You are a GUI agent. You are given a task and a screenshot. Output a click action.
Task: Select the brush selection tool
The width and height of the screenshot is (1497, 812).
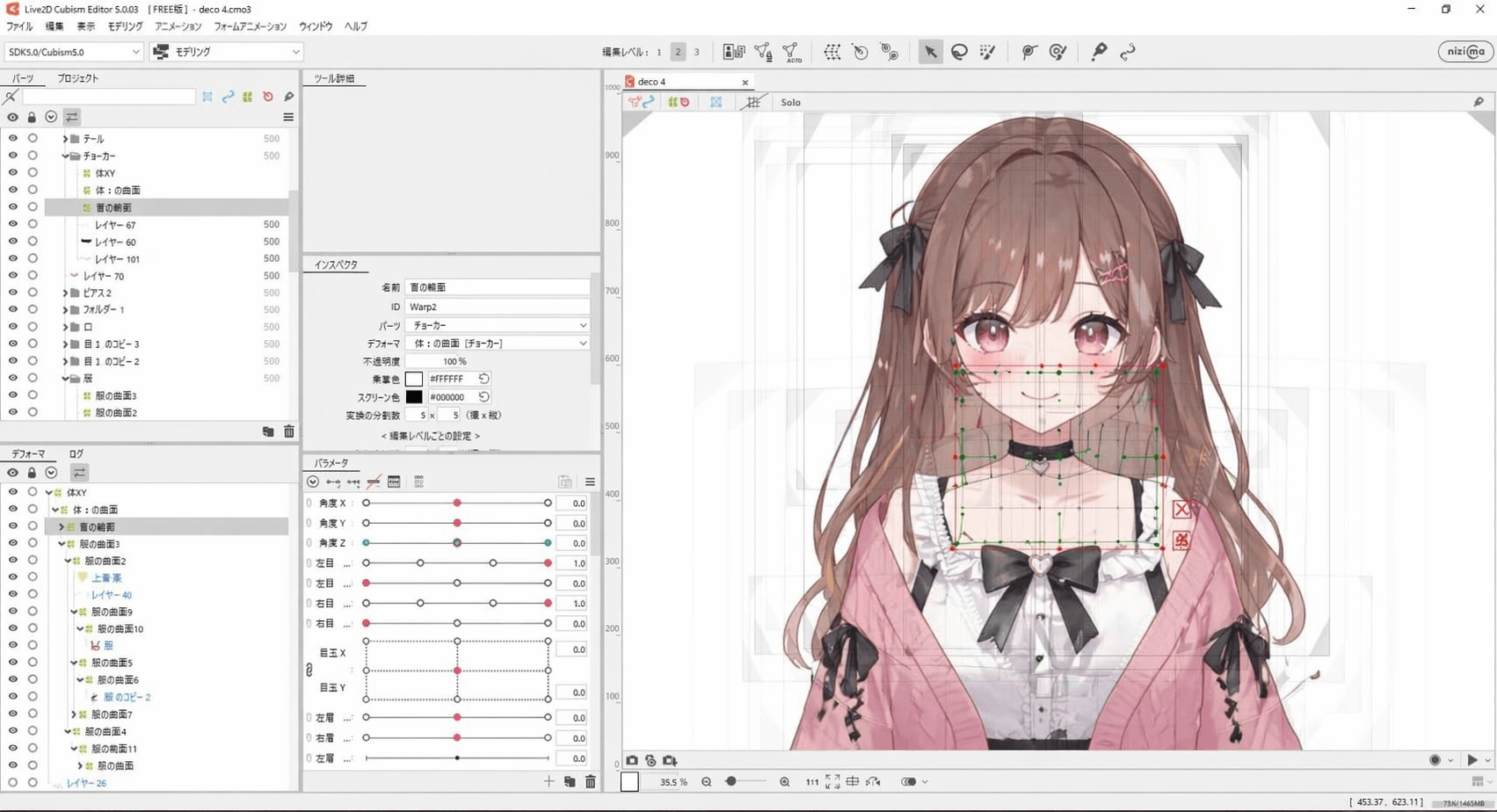pos(988,52)
